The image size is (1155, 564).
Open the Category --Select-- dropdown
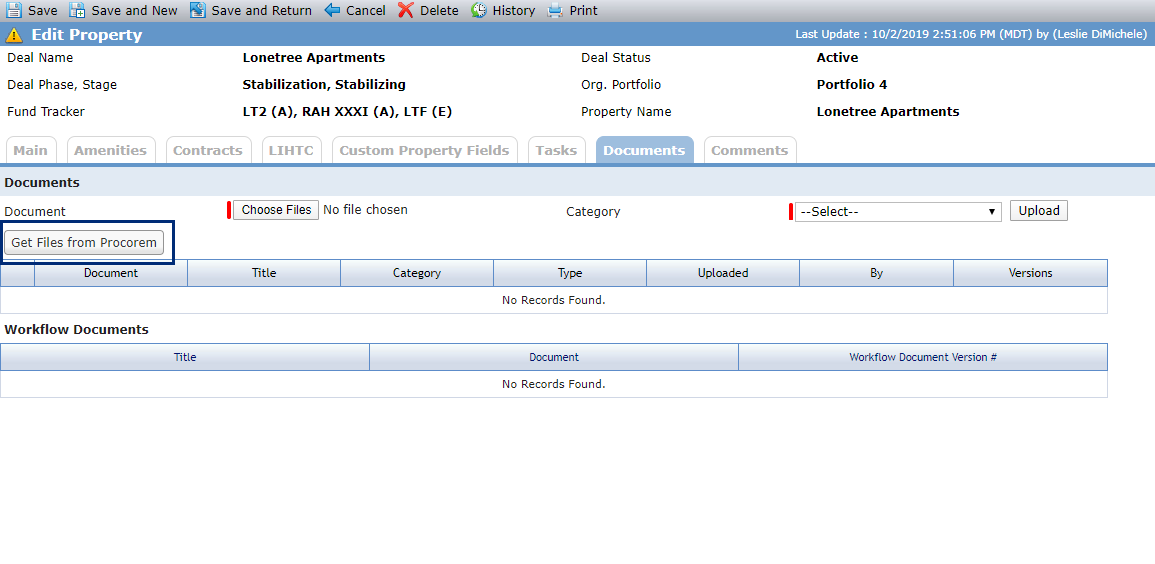tap(898, 212)
